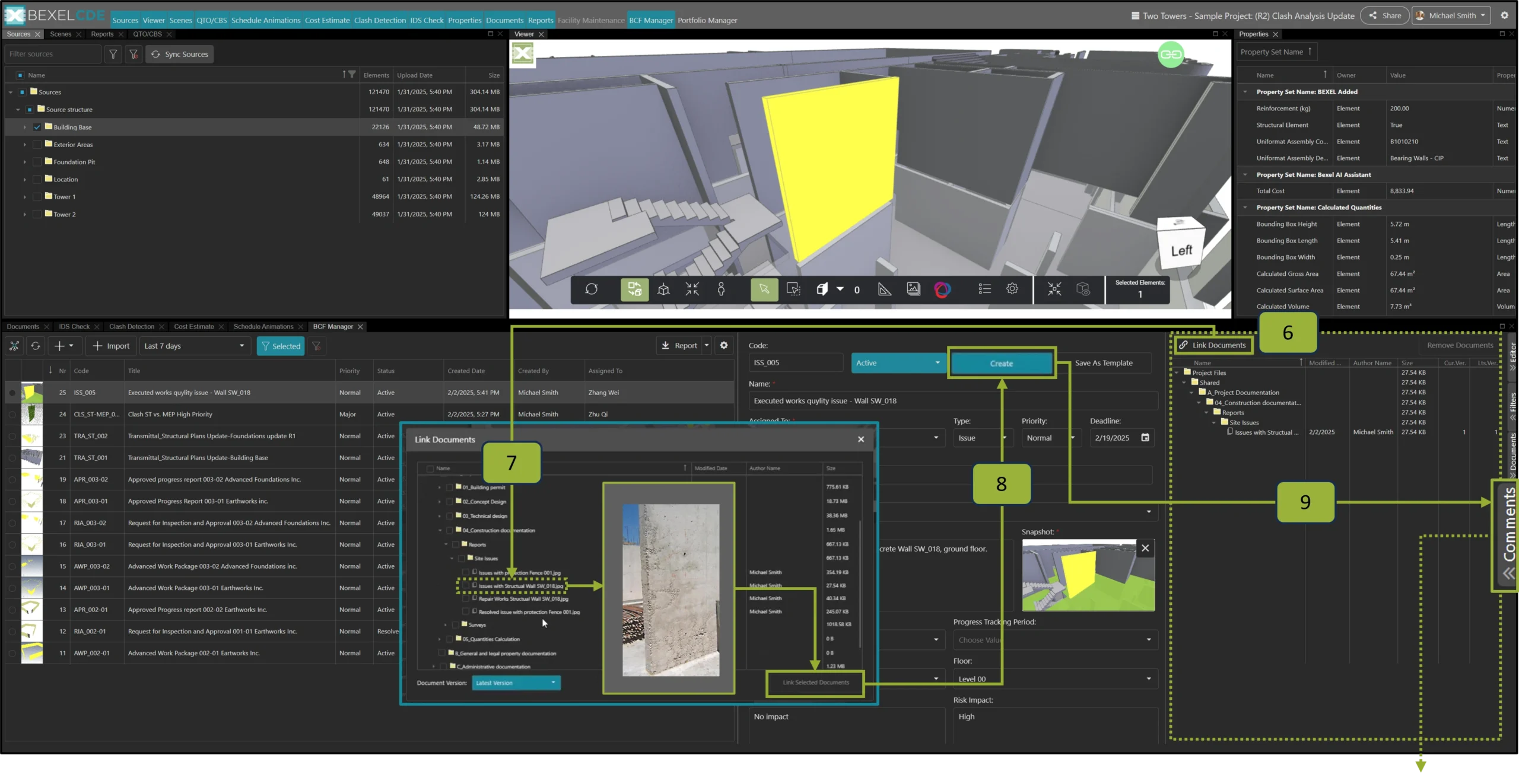Click the Filter sources input field

(x=53, y=54)
